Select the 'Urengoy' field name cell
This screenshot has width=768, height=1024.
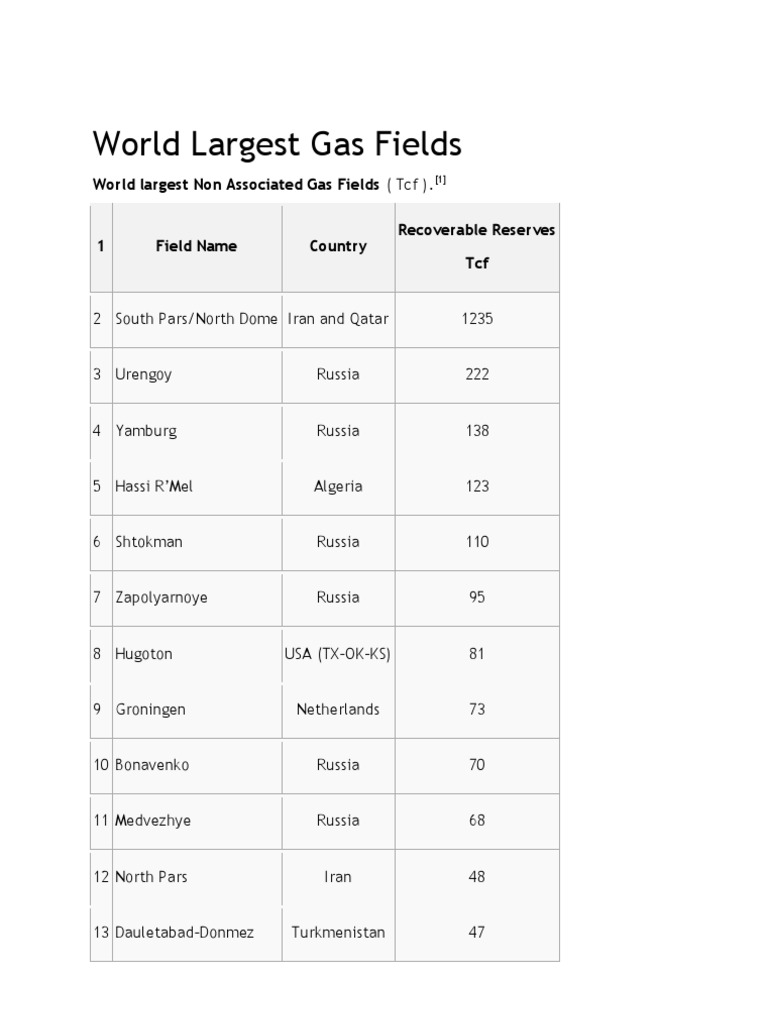144,375
